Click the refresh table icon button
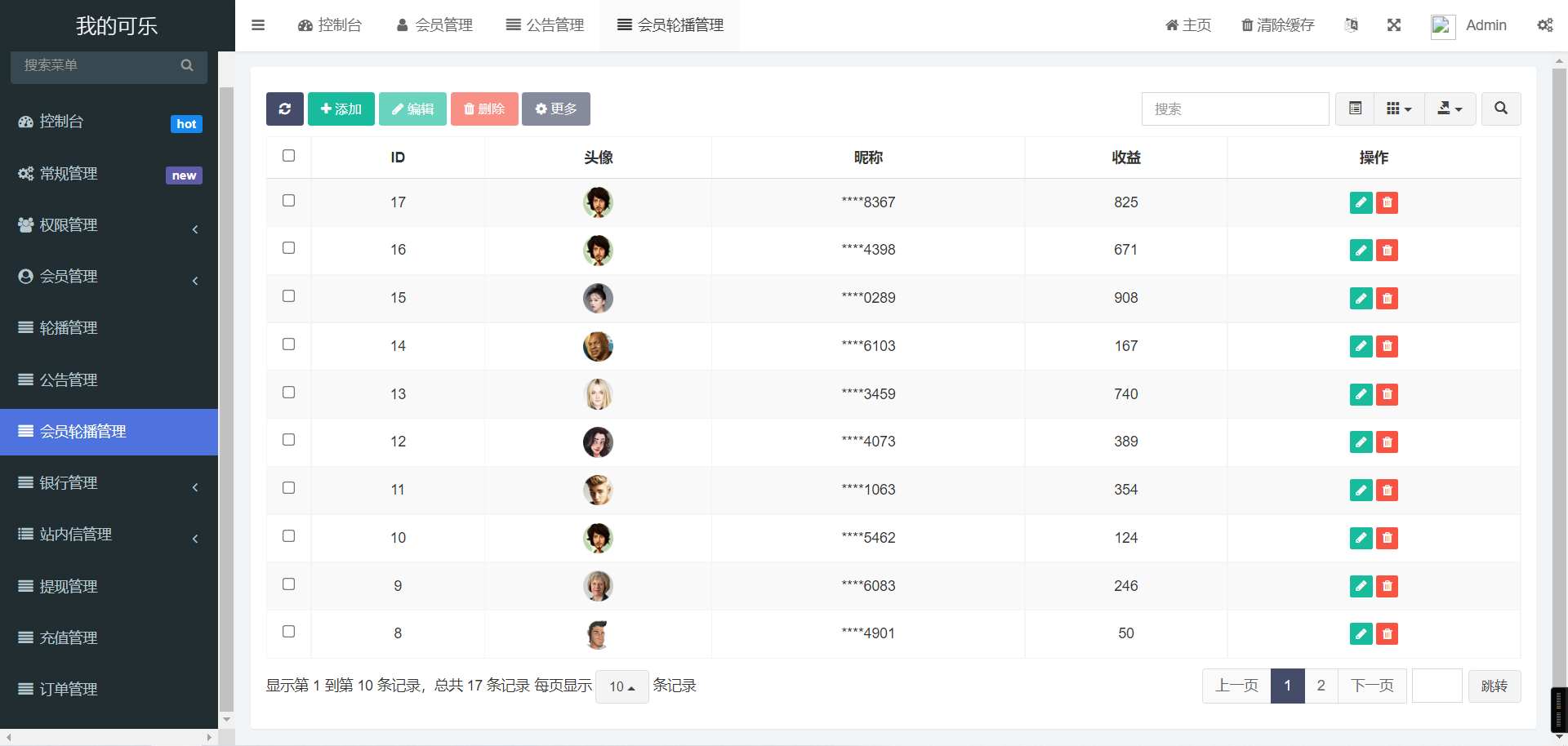Screen dimensions: 1568x746 (x=284, y=109)
